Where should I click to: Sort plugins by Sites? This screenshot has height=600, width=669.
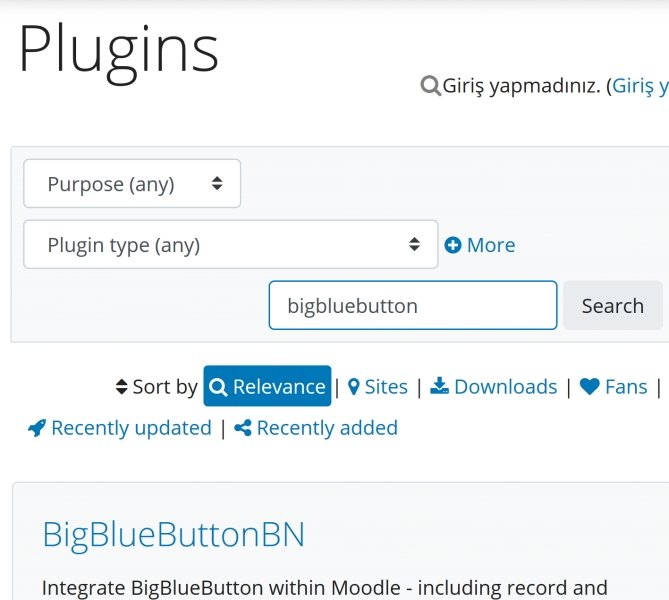point(385,387)
